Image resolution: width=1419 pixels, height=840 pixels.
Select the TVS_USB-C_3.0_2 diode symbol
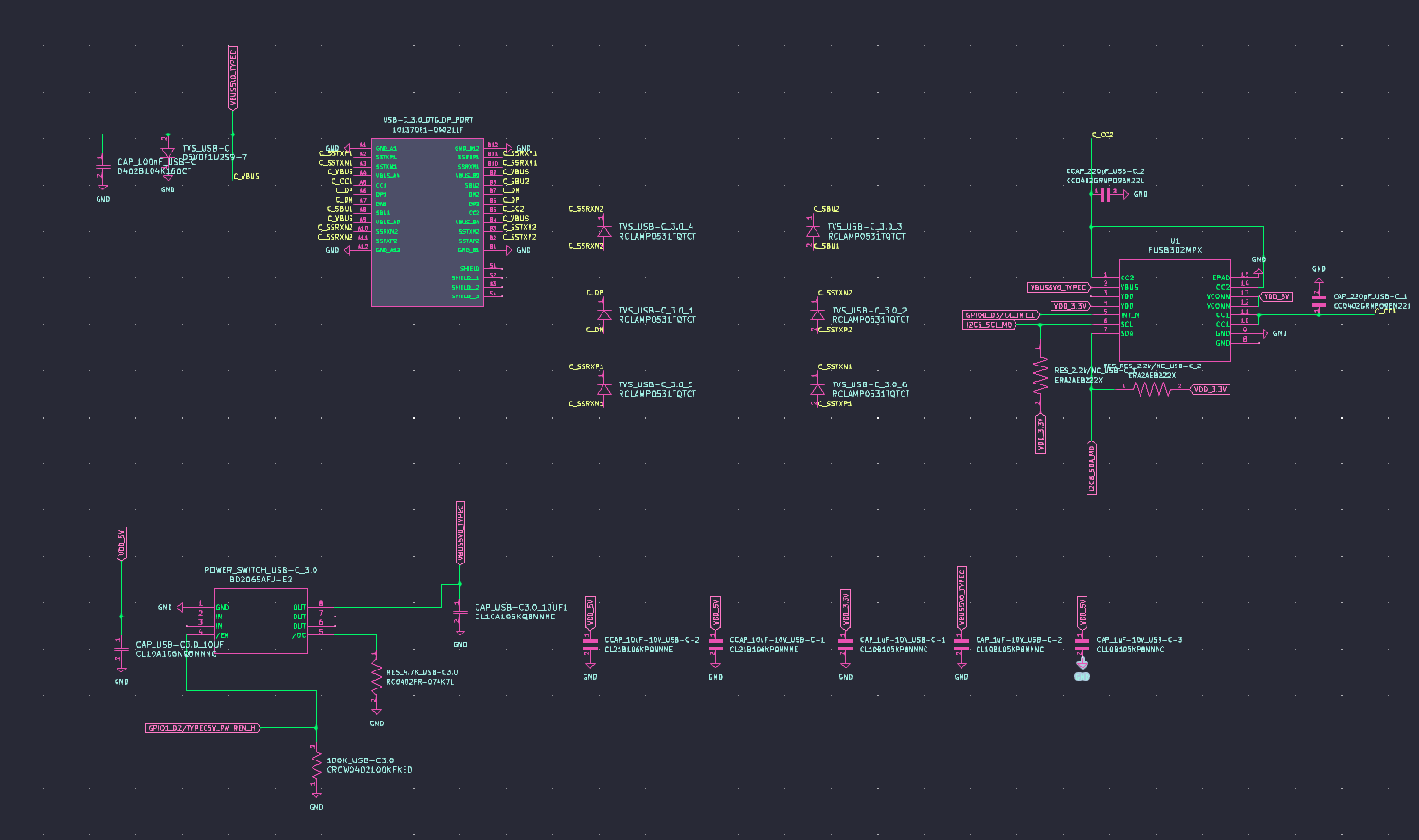coord(817,313)
